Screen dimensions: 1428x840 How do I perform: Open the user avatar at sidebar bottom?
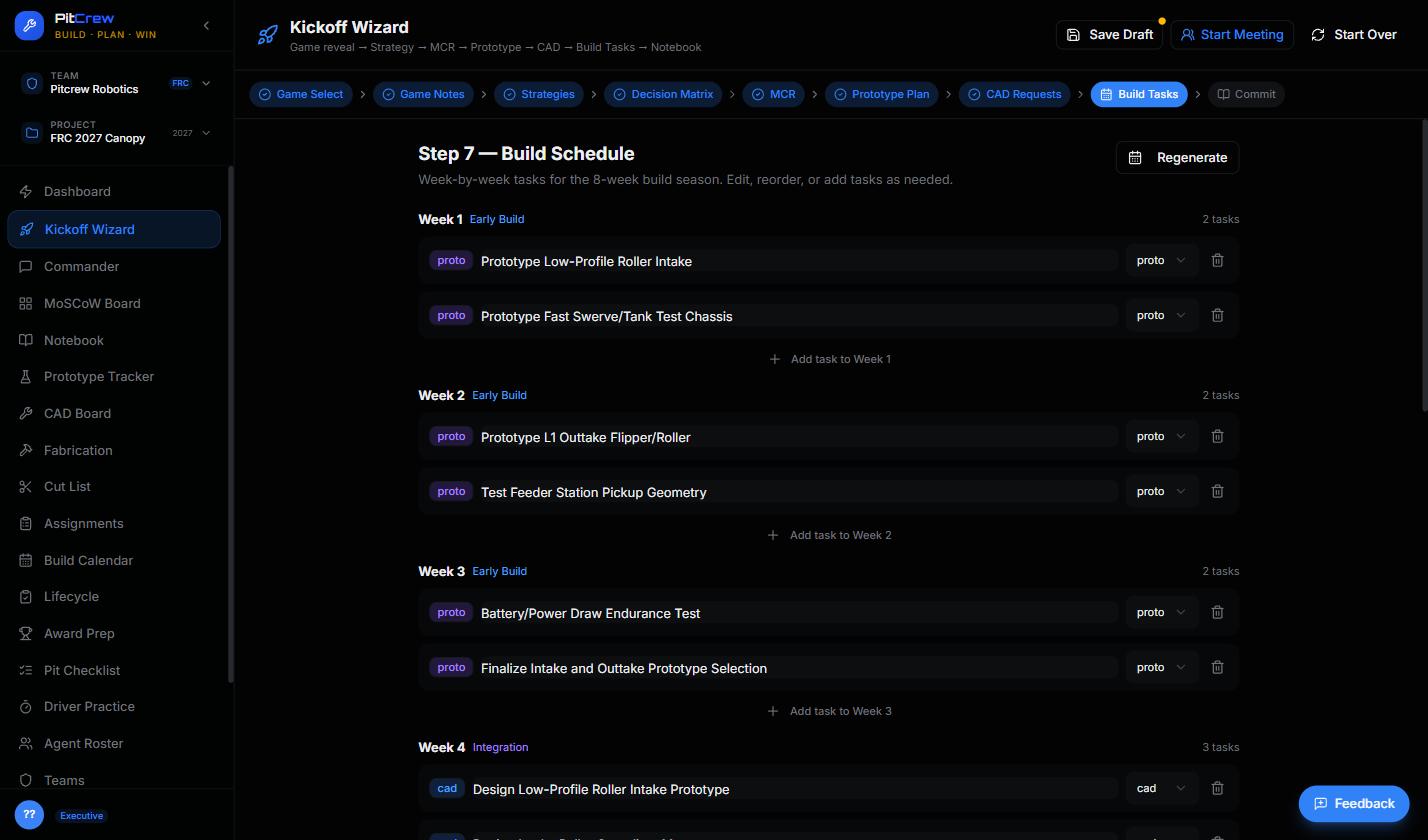click(x=29, y=815)
